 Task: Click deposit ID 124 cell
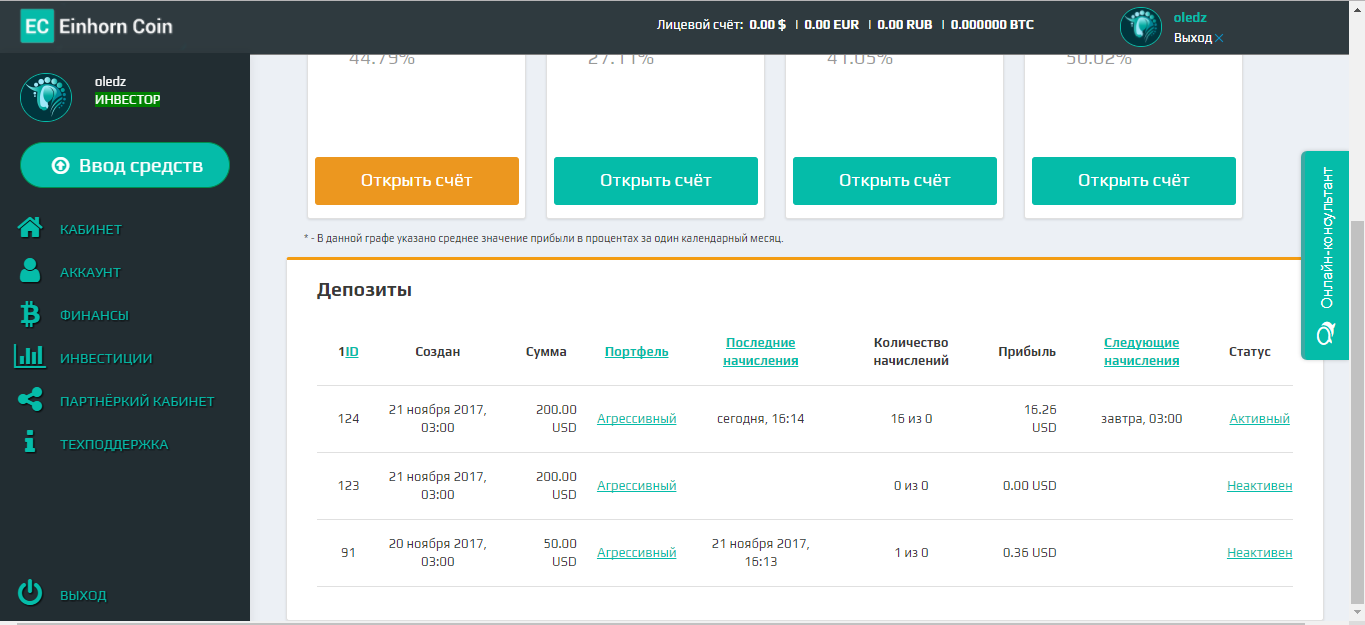pos(348,419)
